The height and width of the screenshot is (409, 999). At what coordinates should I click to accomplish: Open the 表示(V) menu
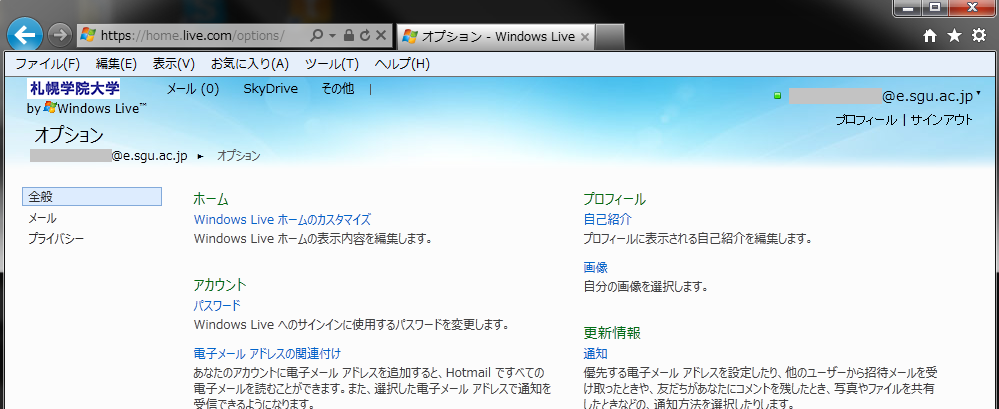pos(174,64)
